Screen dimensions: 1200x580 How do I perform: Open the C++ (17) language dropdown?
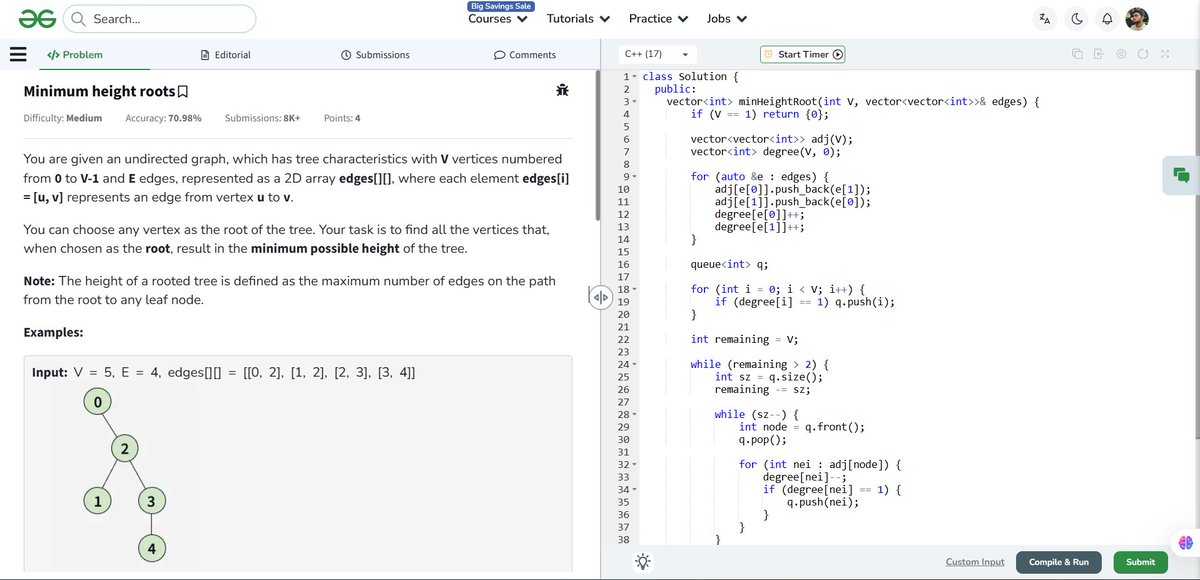click(x=656, y=54)
